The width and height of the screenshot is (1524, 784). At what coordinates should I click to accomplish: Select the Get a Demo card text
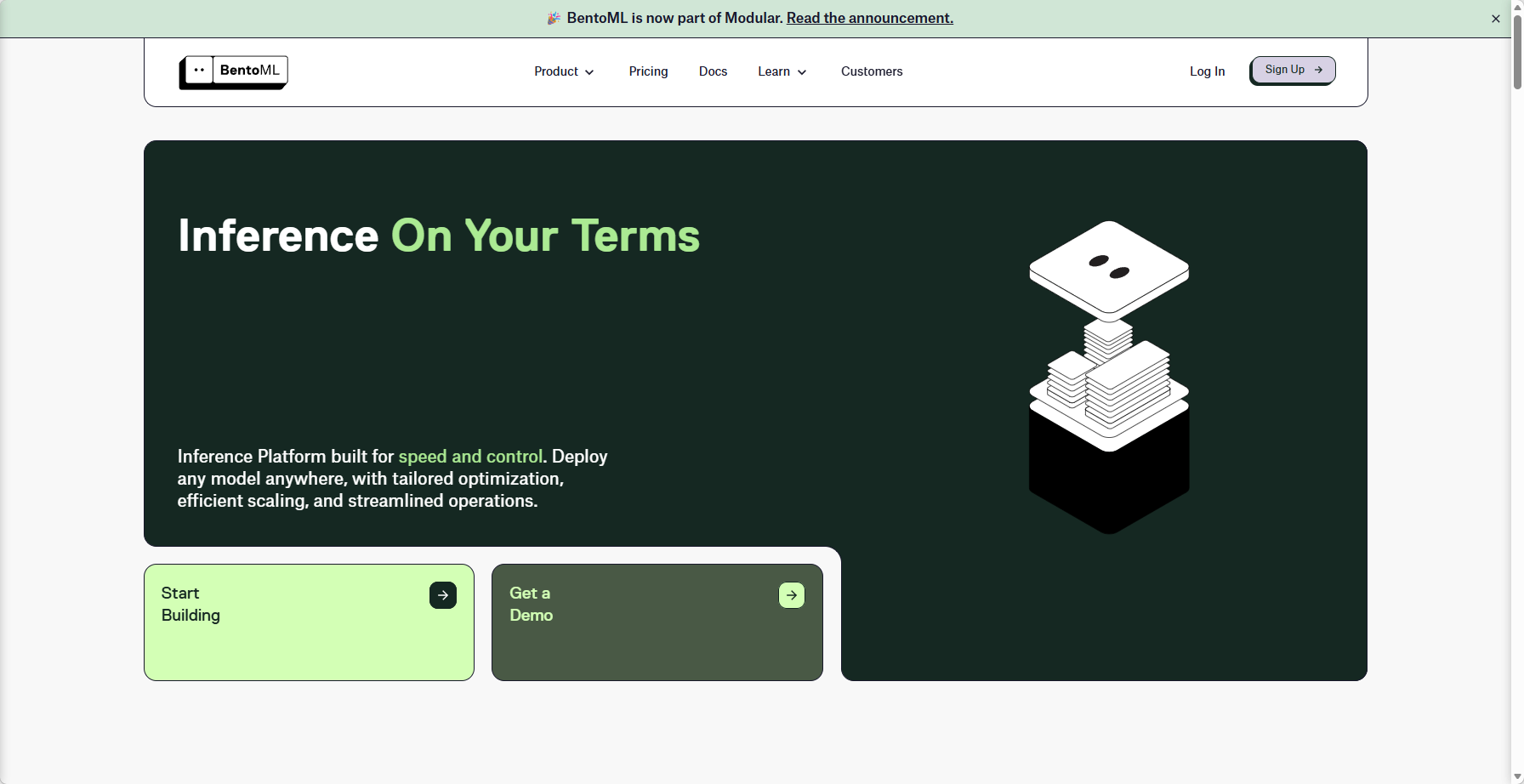tap(532, 605)
